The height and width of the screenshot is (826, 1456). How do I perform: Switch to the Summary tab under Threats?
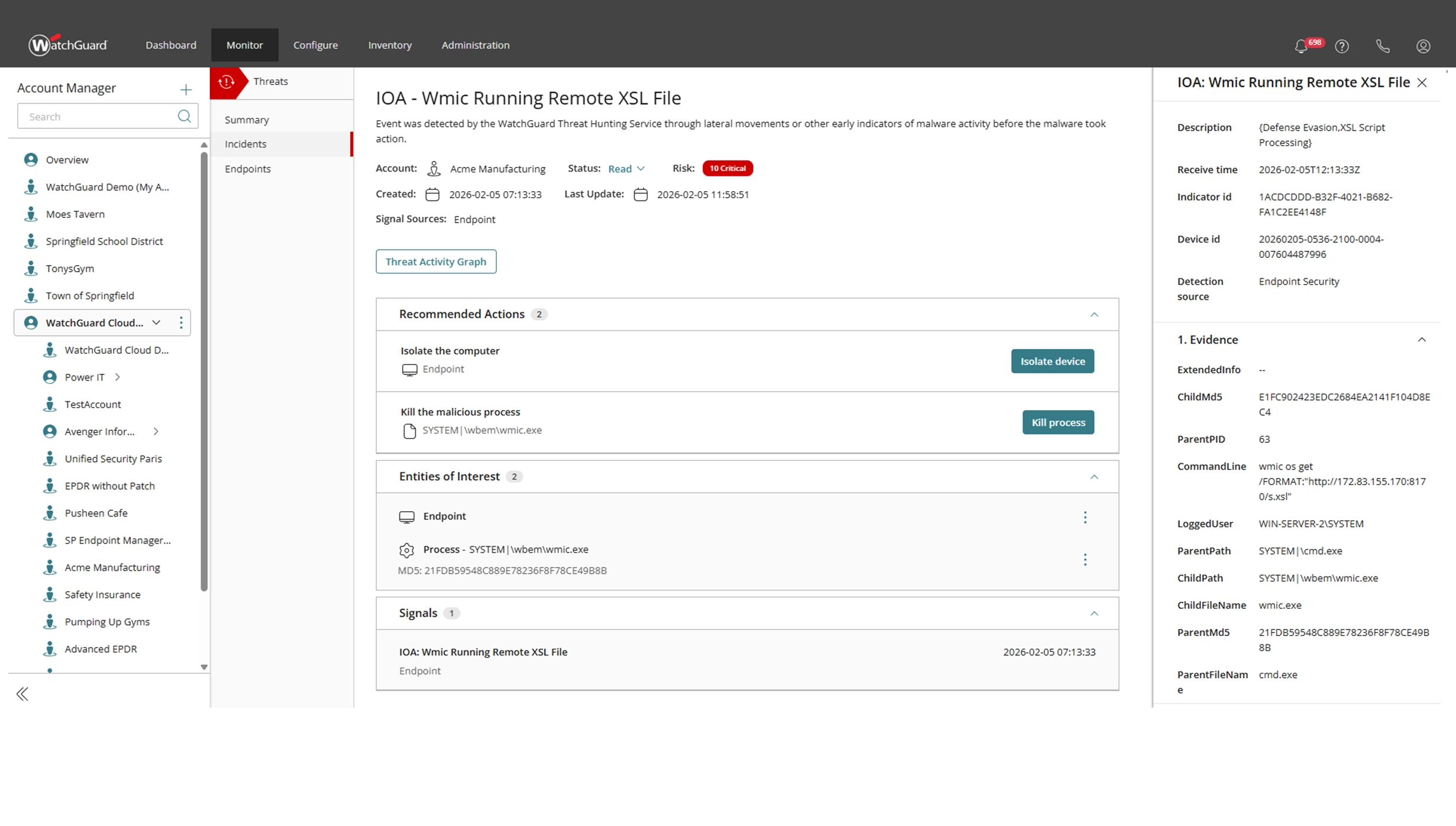pos(247,120)
